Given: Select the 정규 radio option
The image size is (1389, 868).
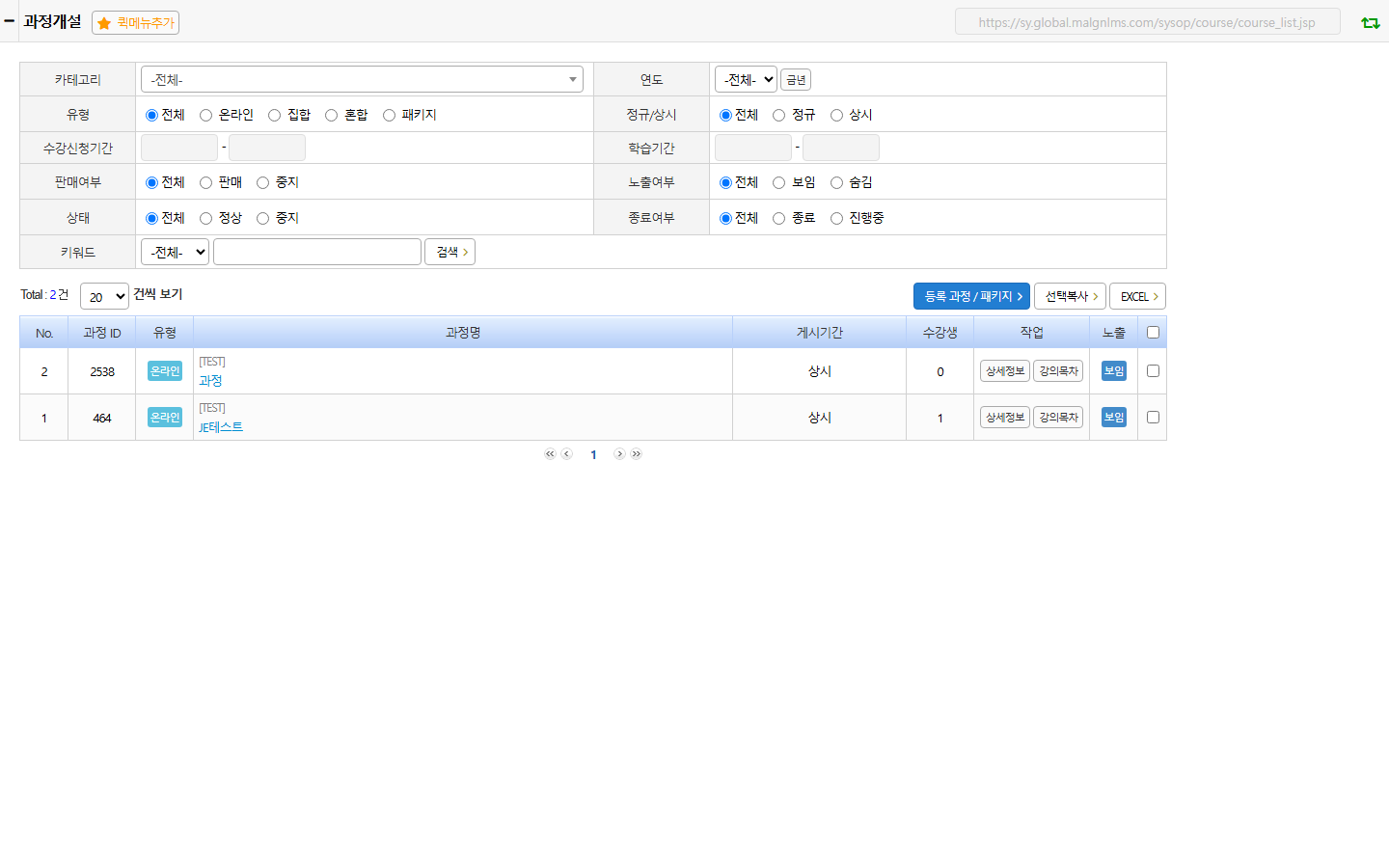Looking at the screenshot, I should pos(778,116).
